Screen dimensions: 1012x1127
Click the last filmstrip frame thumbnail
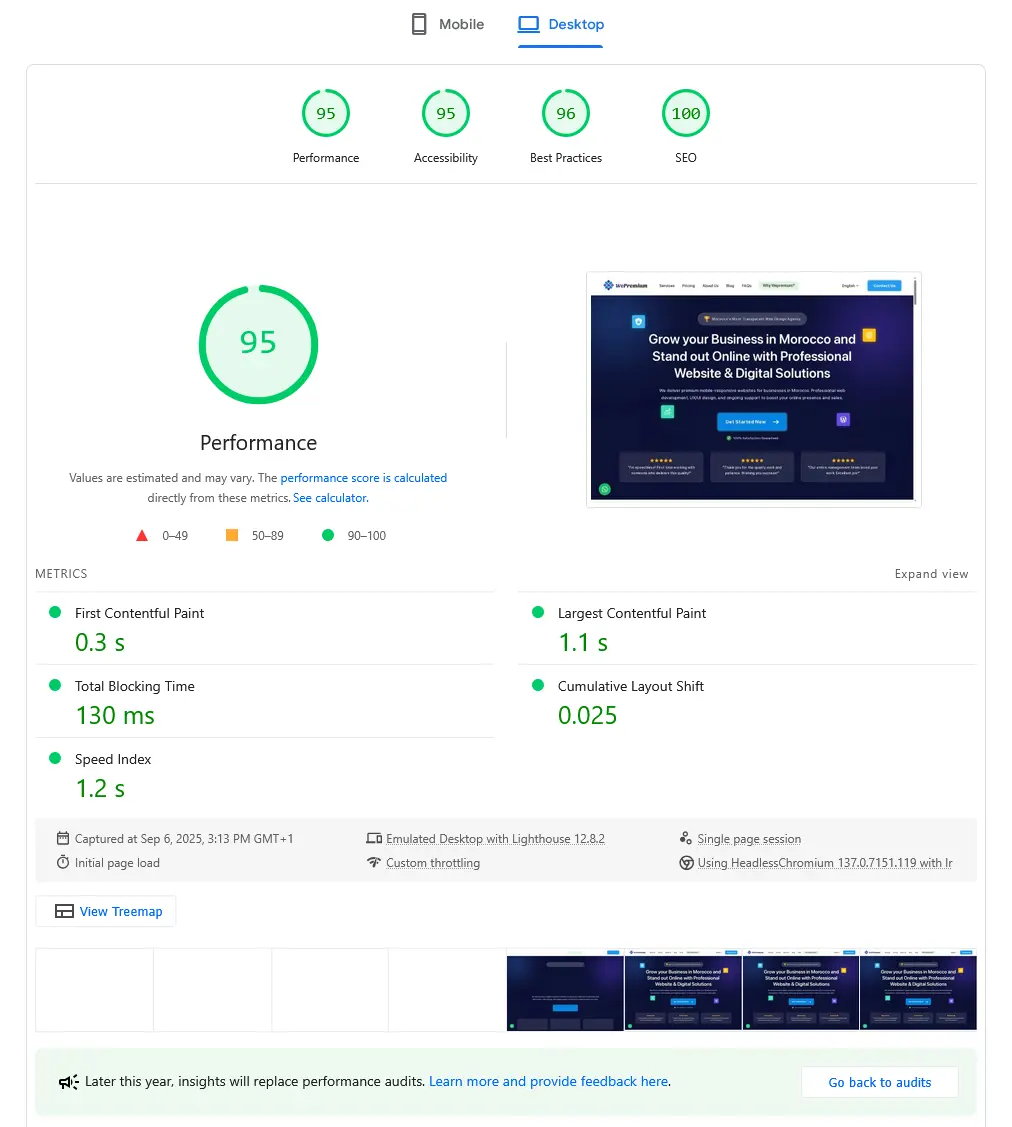click(917, 988)
